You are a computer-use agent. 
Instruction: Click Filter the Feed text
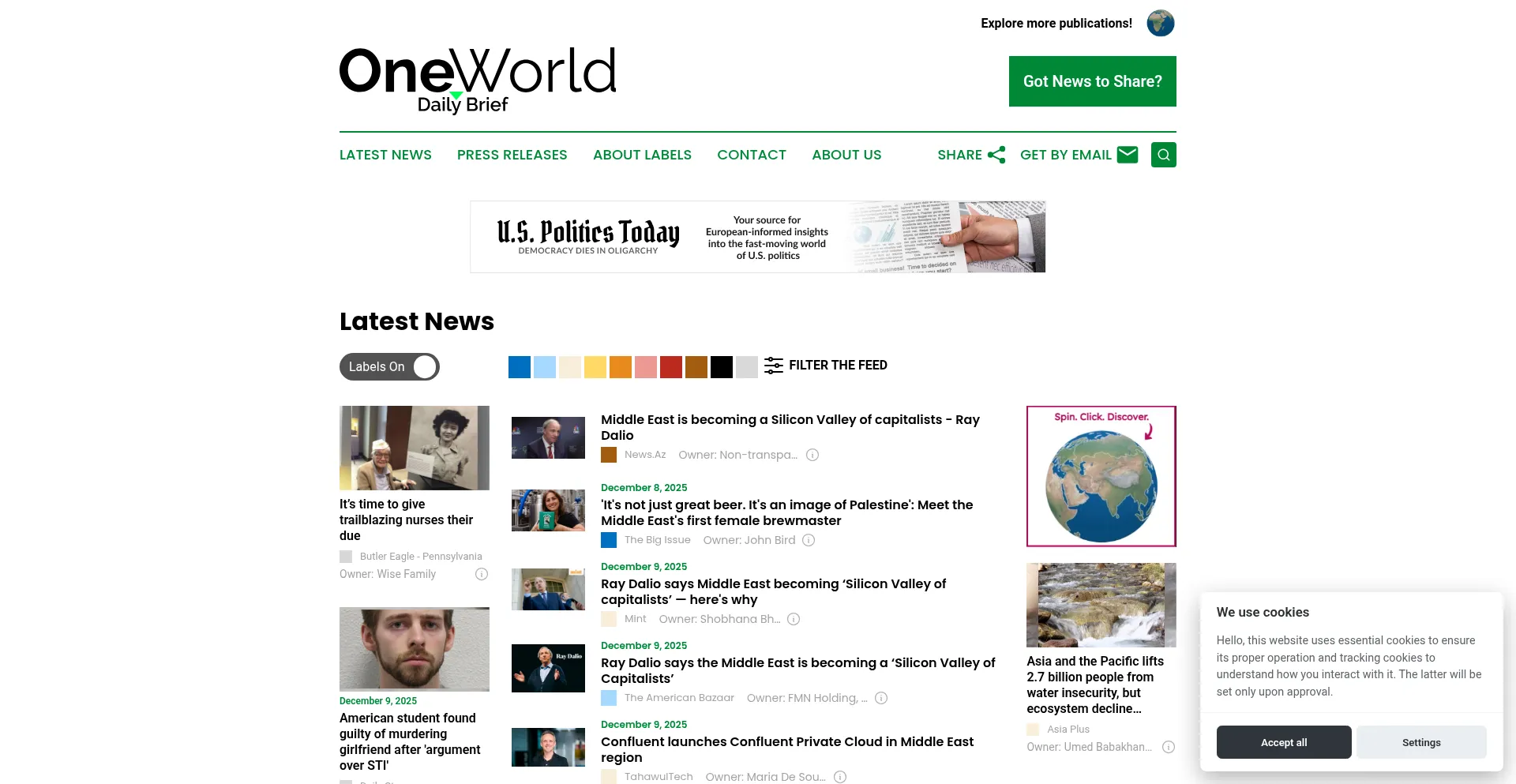(838, 365)
